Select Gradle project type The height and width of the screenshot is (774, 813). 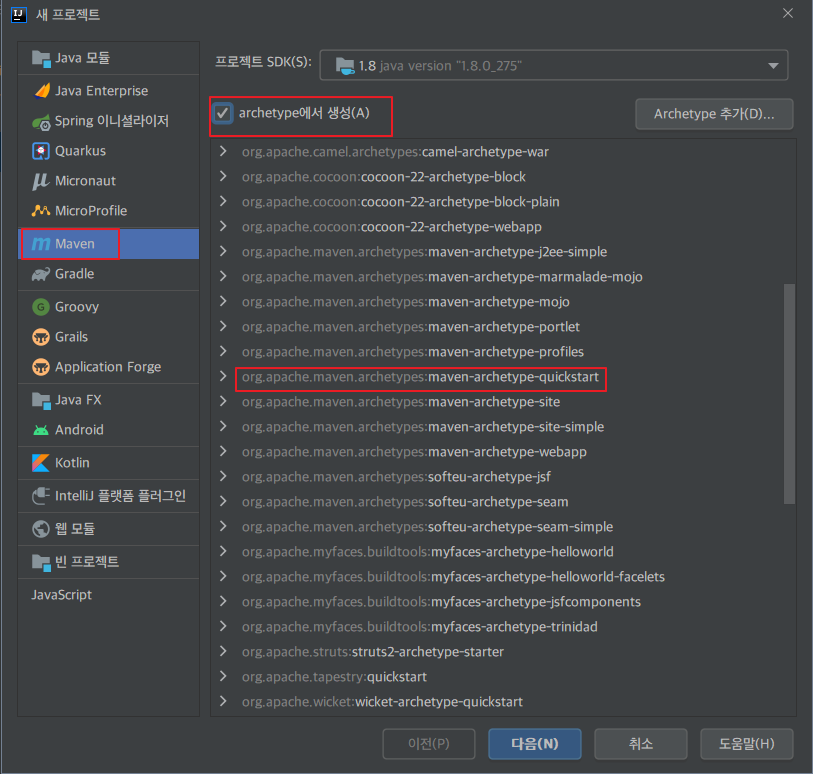(108, 274)
